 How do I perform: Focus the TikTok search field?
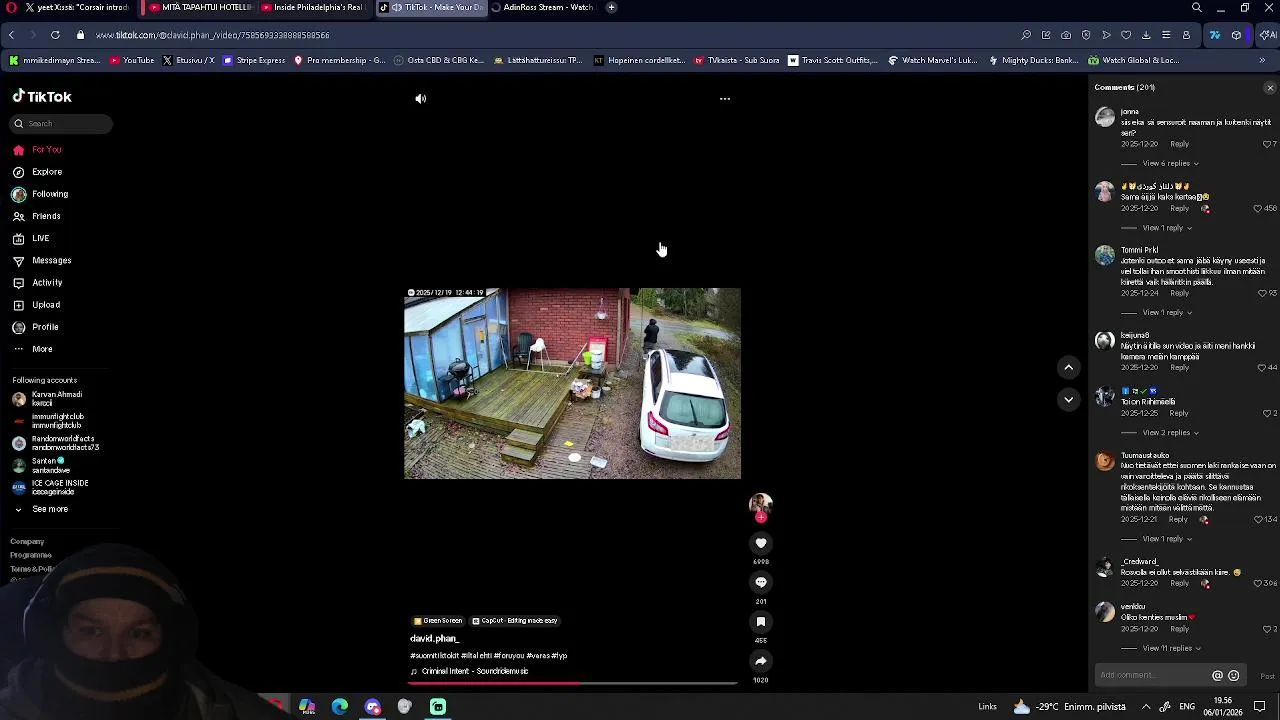[62, 123]
